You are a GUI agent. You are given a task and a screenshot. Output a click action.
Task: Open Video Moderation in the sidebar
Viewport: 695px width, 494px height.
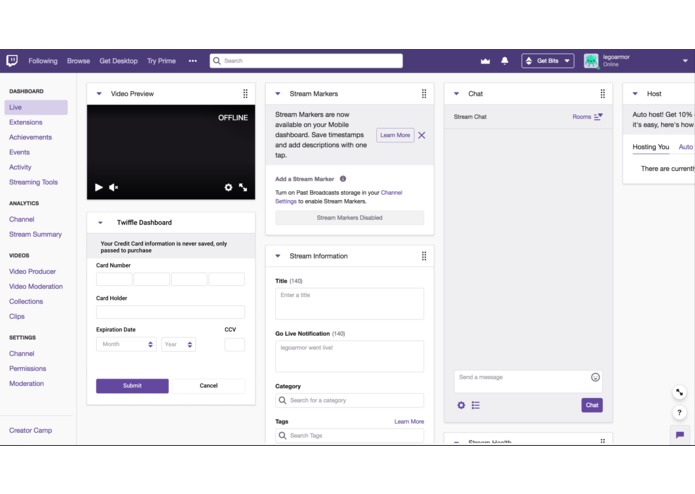(36, 286)
